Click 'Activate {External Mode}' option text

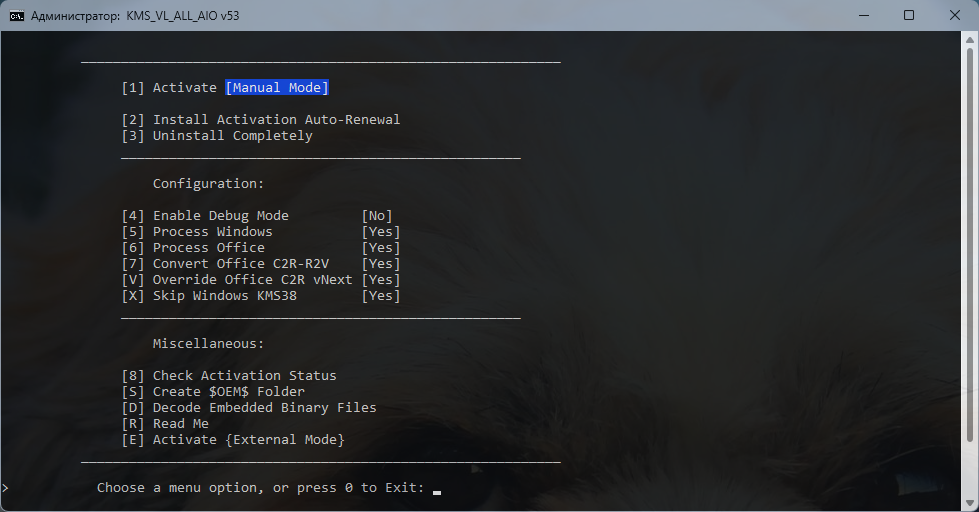pyautogui.click(x=248, y=440)
